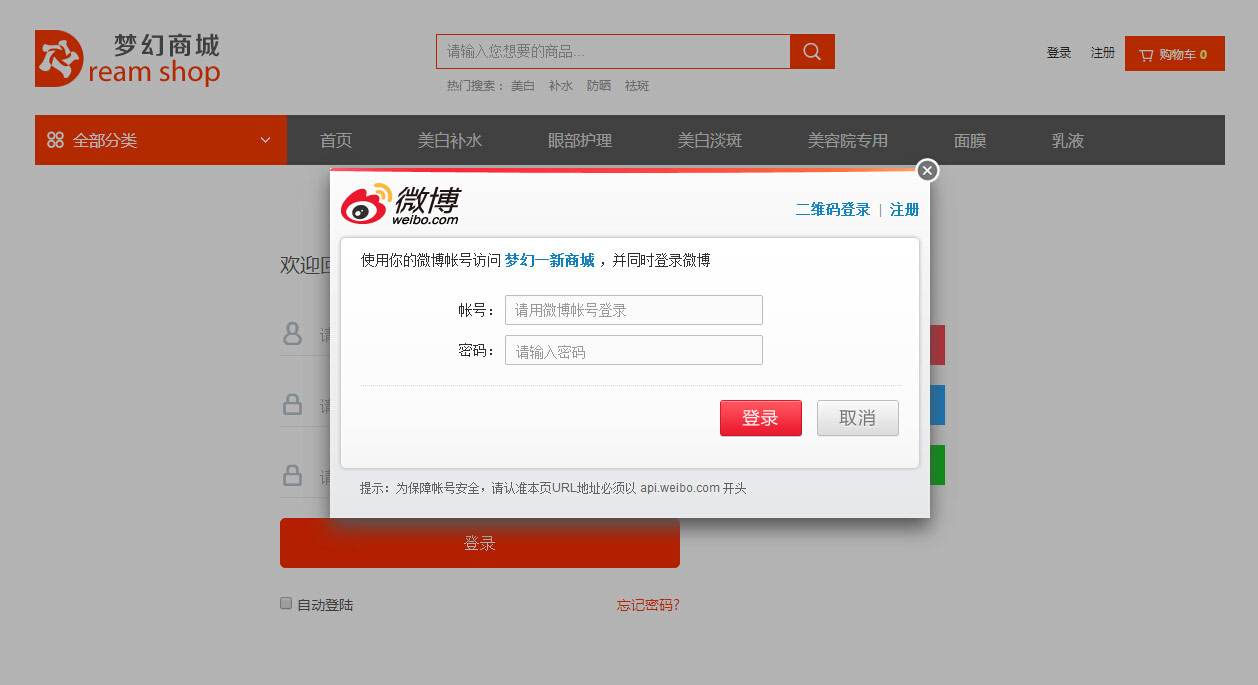This screenshot has width=1258, height=685.
Task: Focus the product search input field
Action: click(613, 52)
